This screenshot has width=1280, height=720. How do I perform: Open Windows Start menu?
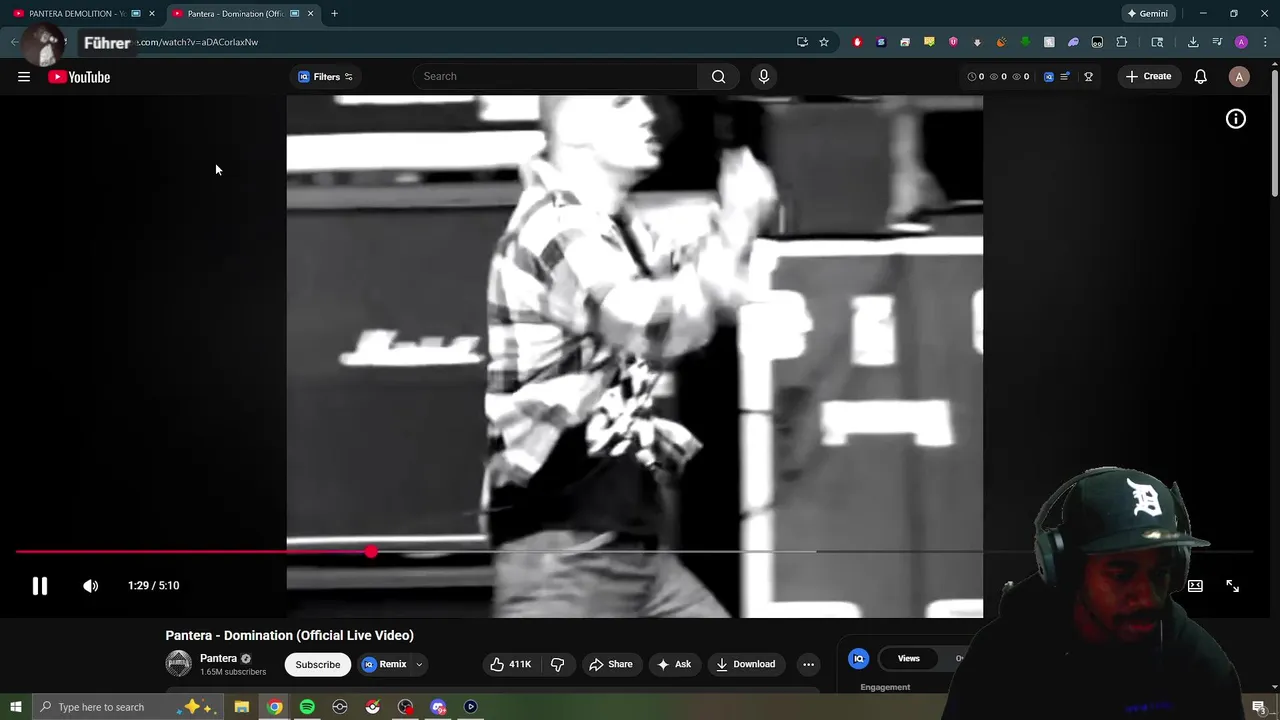point(15,707)
